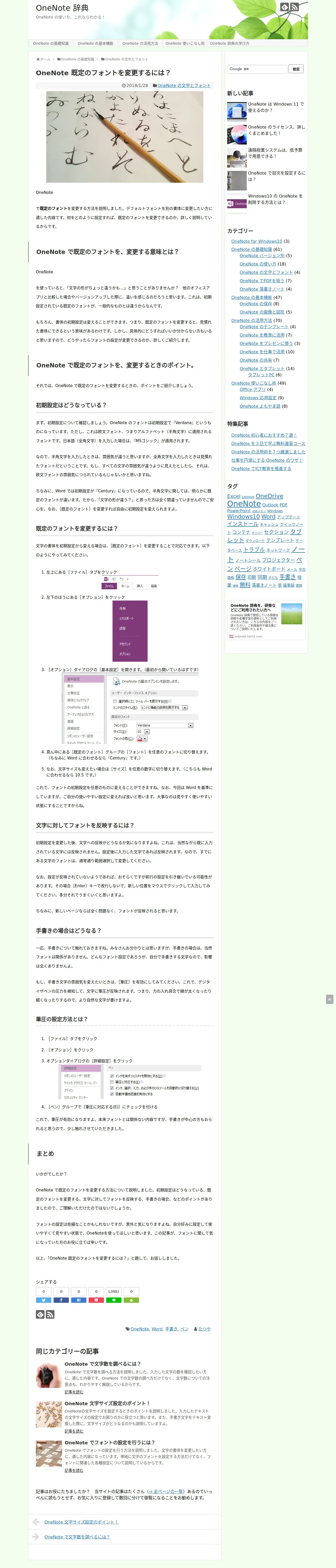Viewport: 336px width, 1568px height.
Task: Click 記事を読む under 文字サイズ設定のポイント
Action: pyautogui.click(x=74, y=1431)
